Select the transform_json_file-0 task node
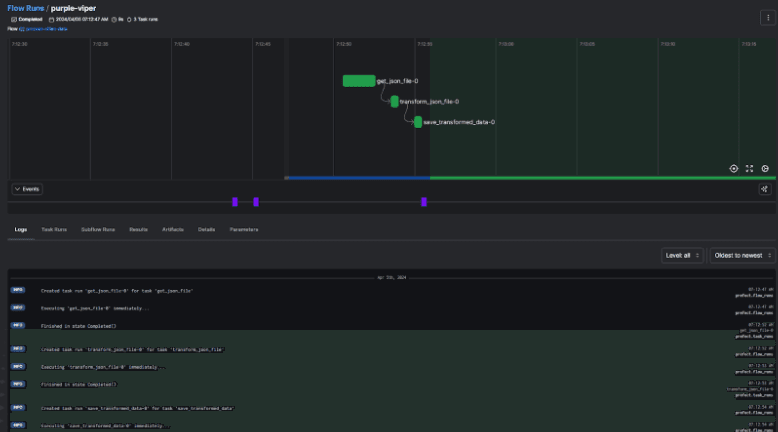This screenshot has height=432, width=778. [395, 102]
